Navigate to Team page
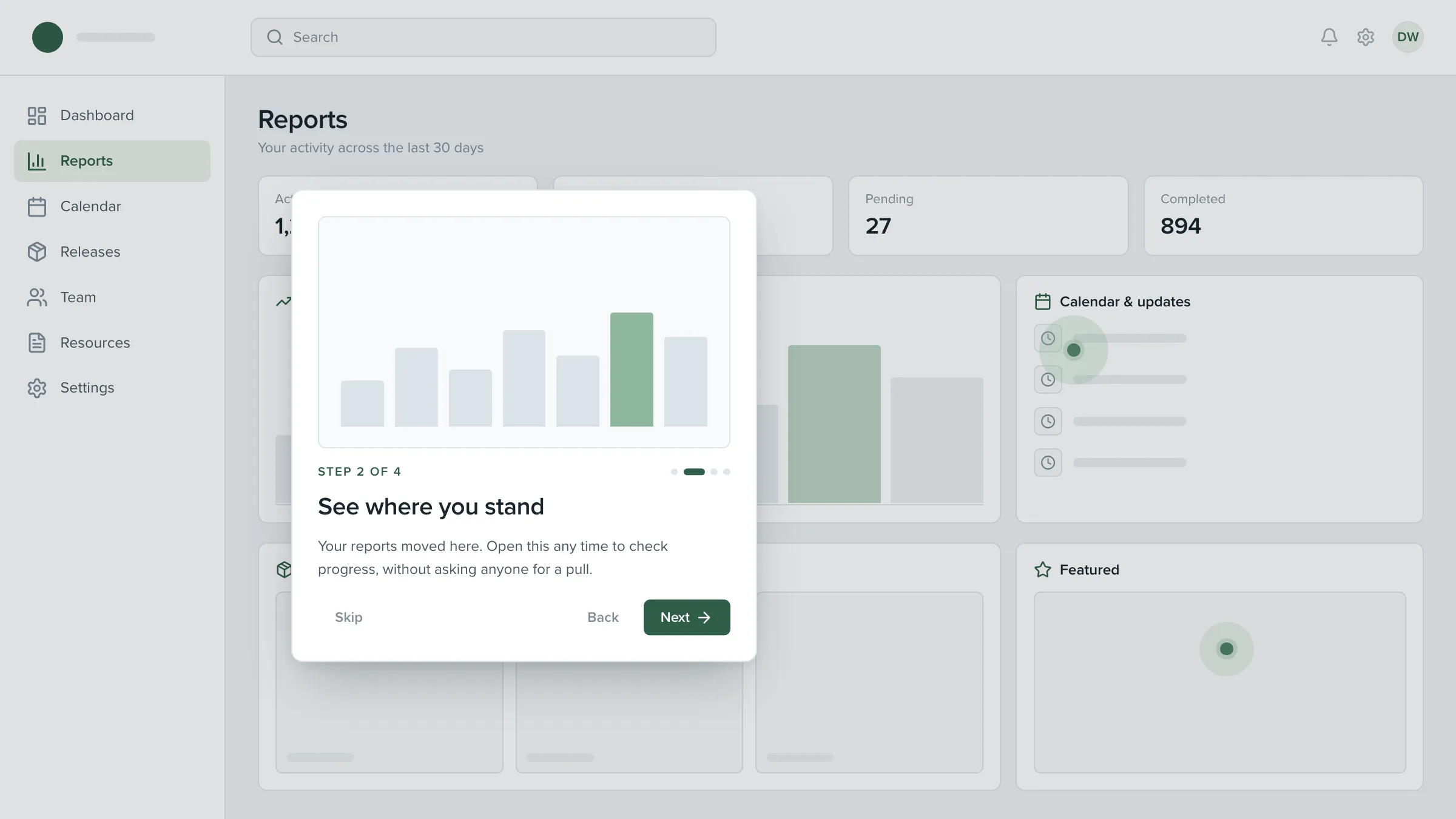This screenshot has height=819, width=1456. click(x=112, y=297)
